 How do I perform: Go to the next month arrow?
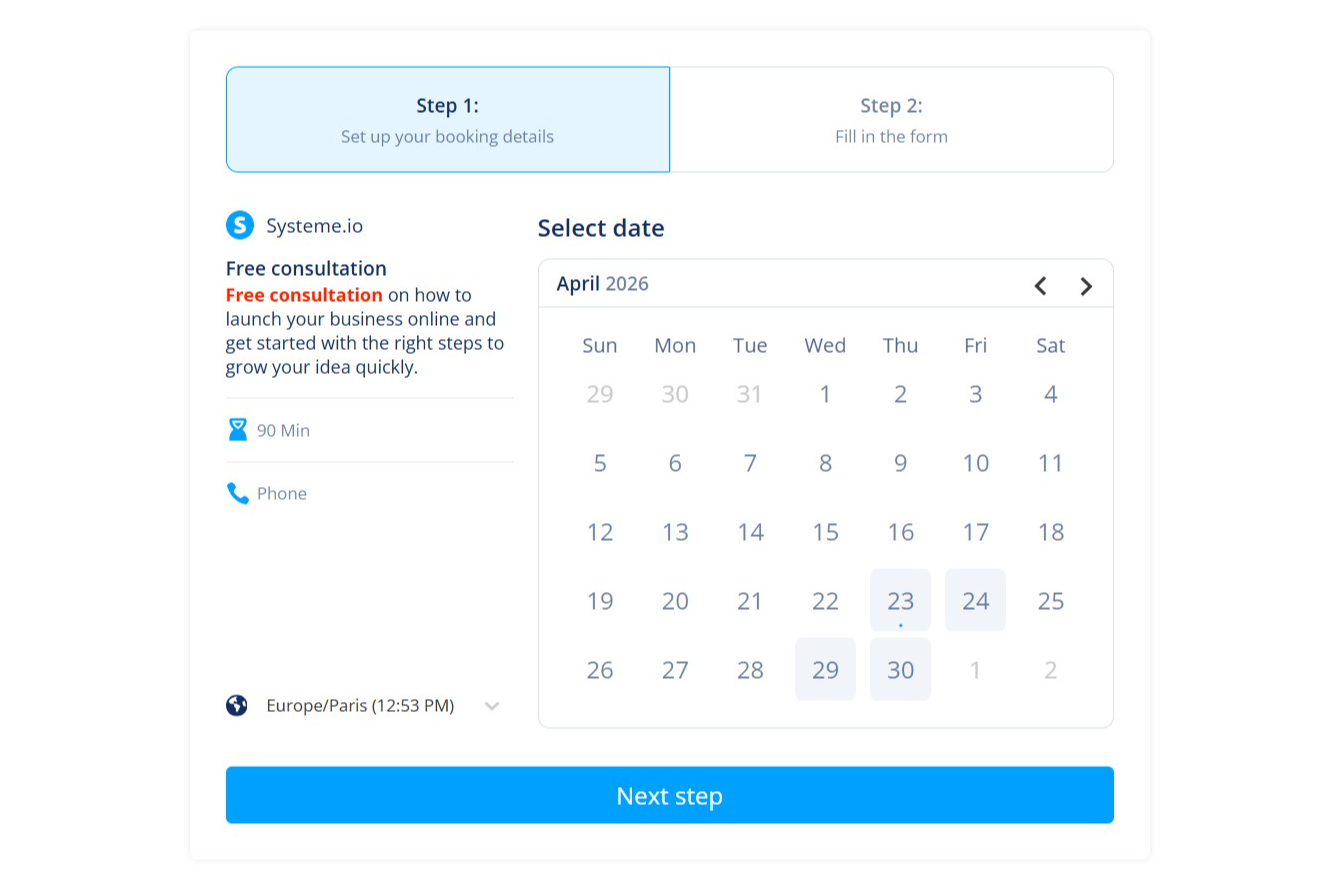(1086, 286)
